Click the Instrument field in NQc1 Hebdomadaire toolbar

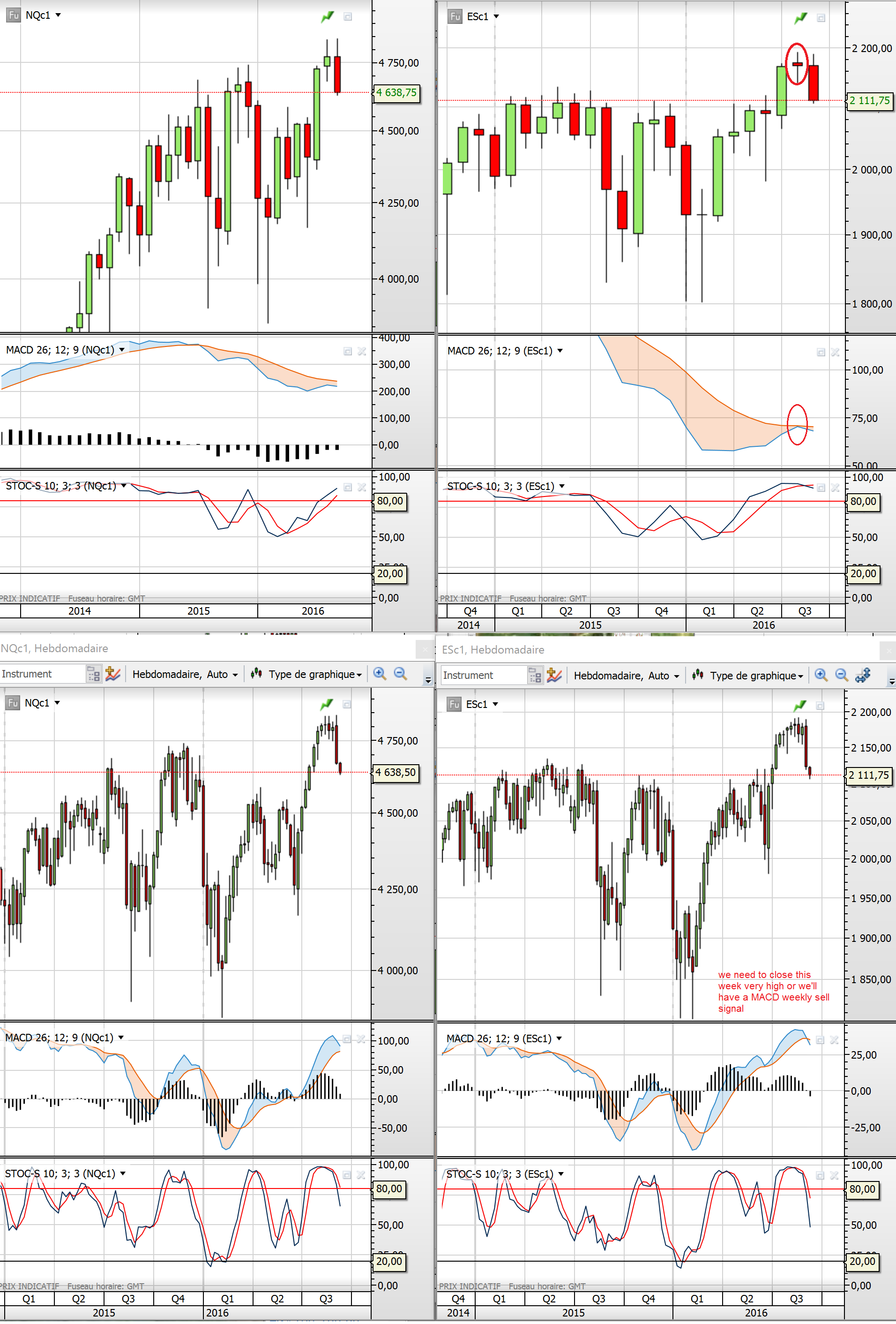pos(43,675)
